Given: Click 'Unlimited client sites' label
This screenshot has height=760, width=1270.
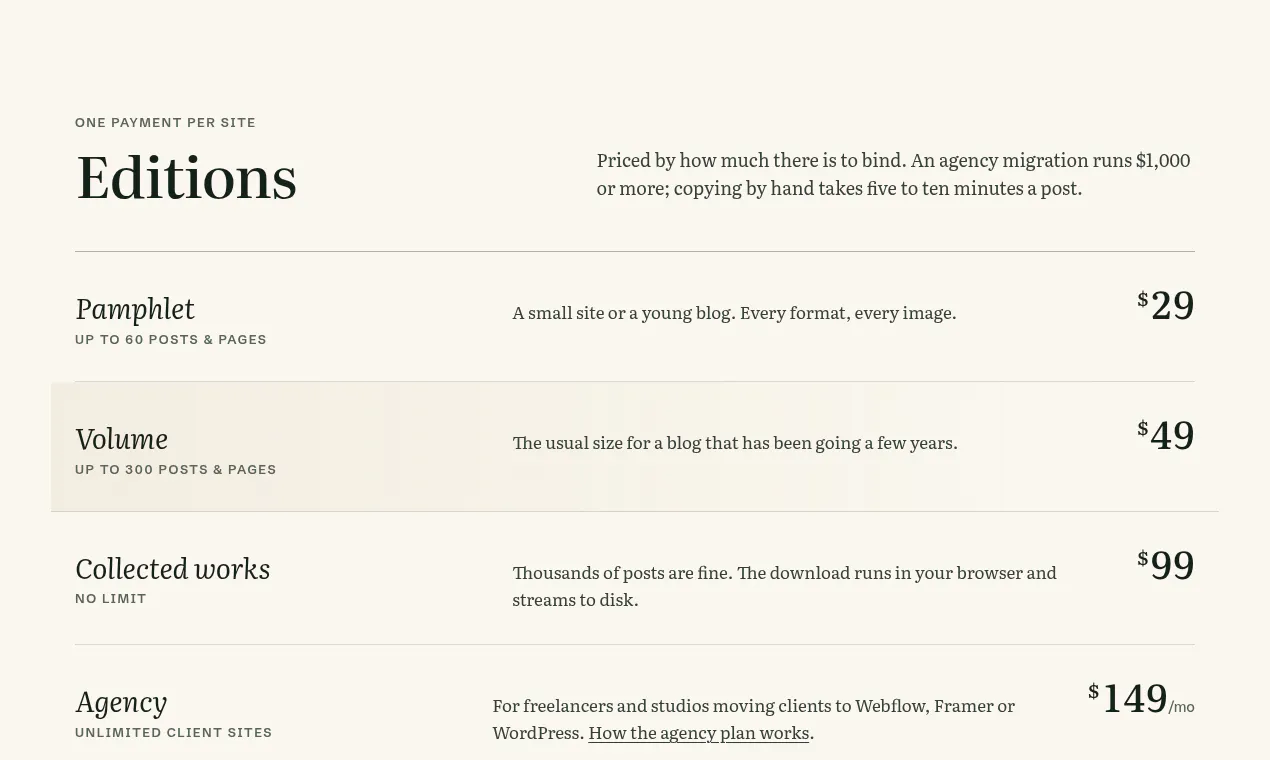Looking at the screenshot, I should click(174, 733).
